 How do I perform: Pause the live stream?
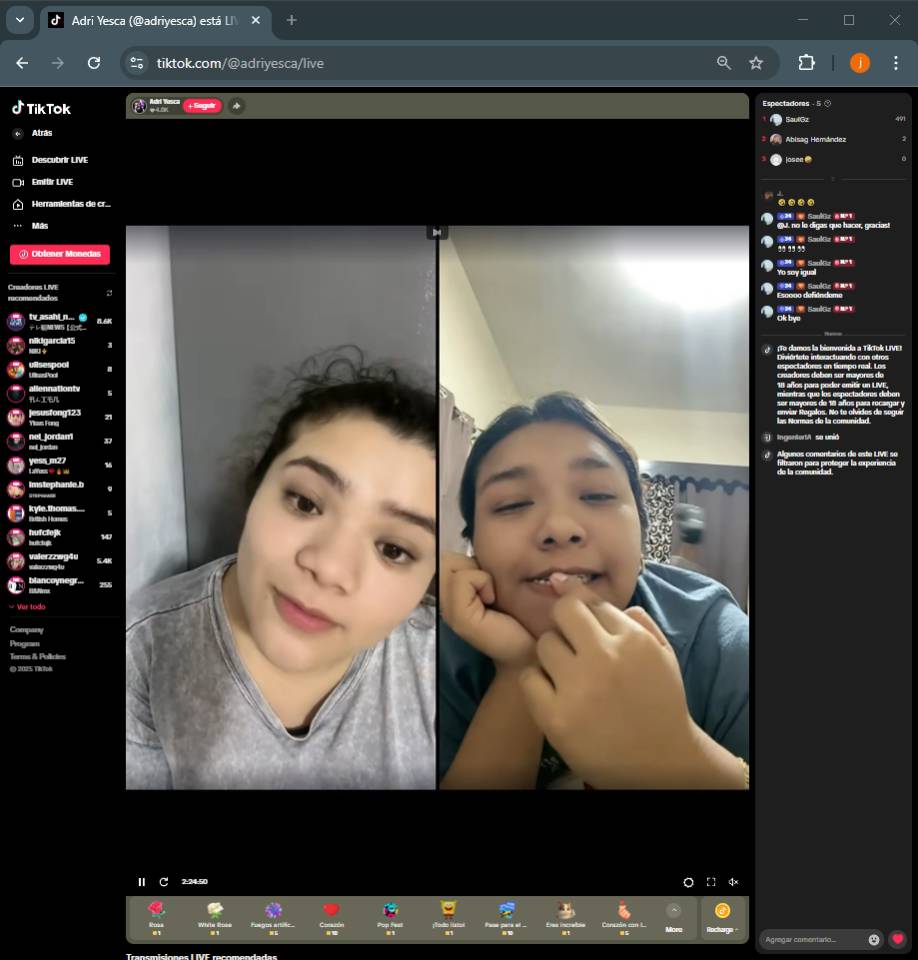141,882
